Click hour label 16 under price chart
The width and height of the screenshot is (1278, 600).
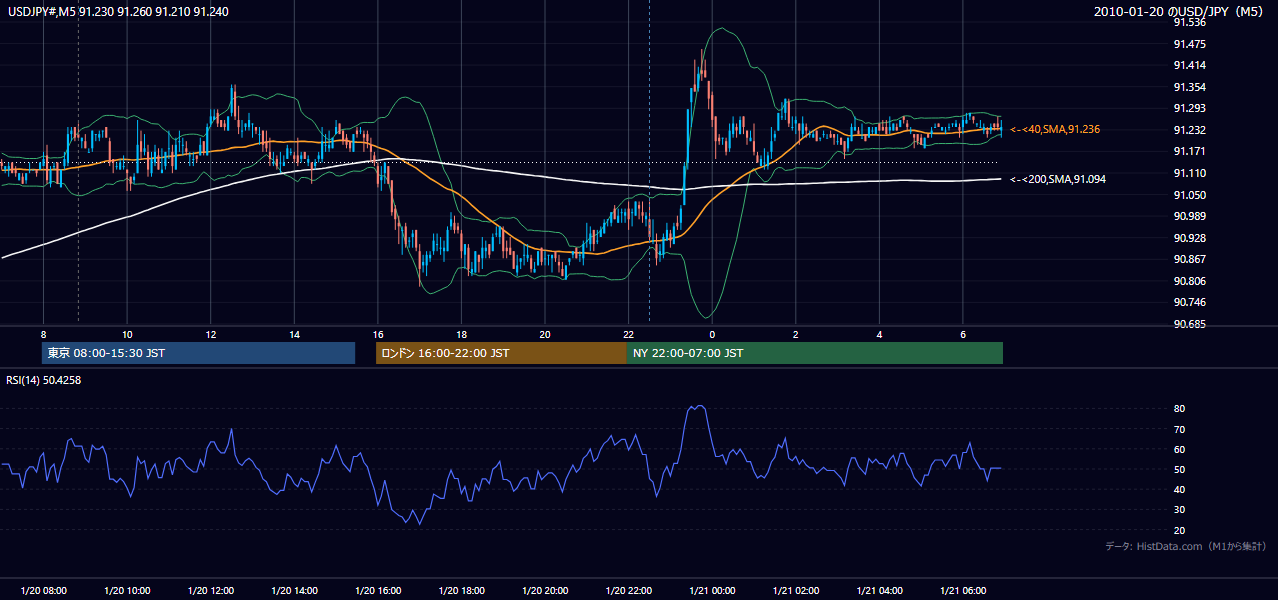(378, 334)
